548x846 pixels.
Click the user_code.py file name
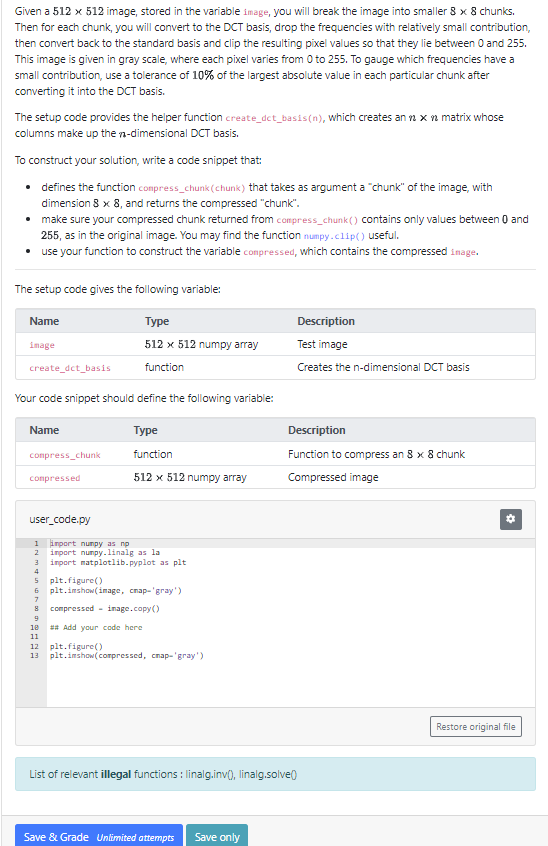[x=60, y=519]
